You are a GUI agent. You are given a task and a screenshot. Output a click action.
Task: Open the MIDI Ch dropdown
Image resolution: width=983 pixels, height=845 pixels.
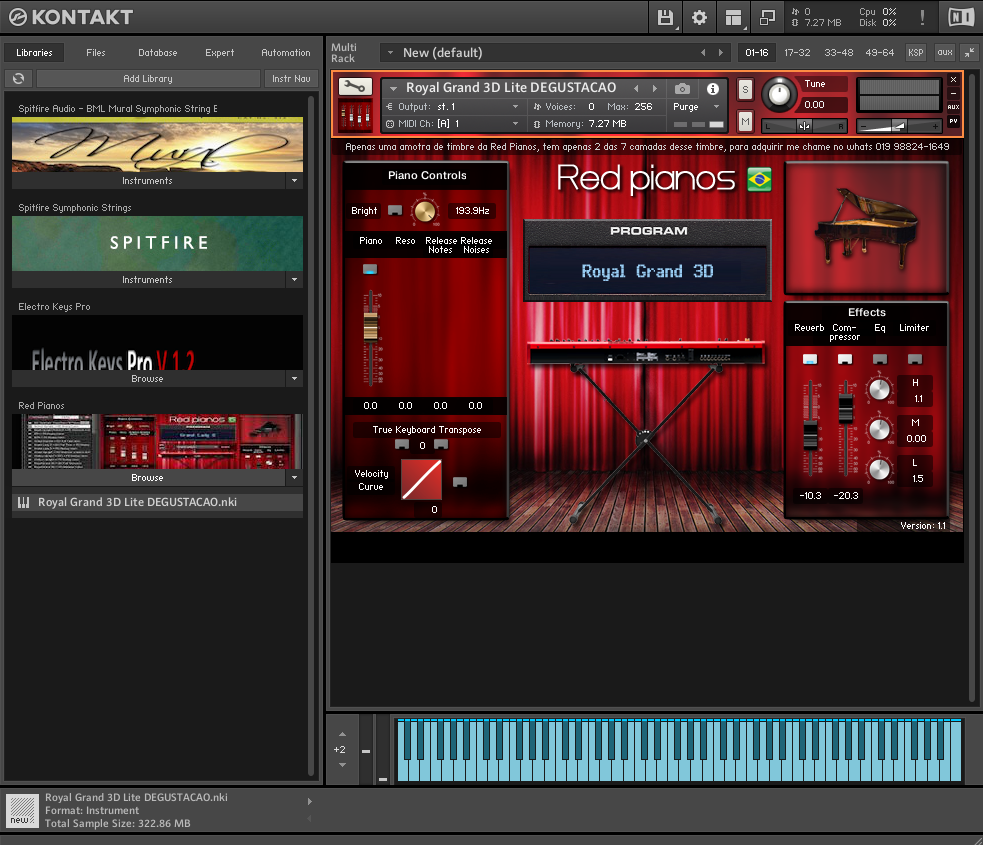[453, 123]
